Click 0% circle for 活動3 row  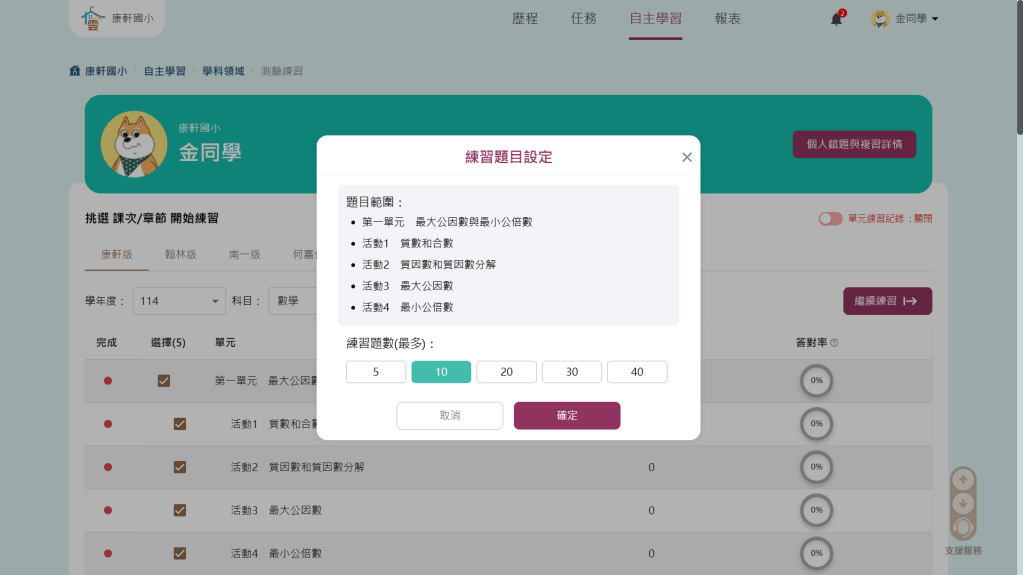(x=816, y=510)
